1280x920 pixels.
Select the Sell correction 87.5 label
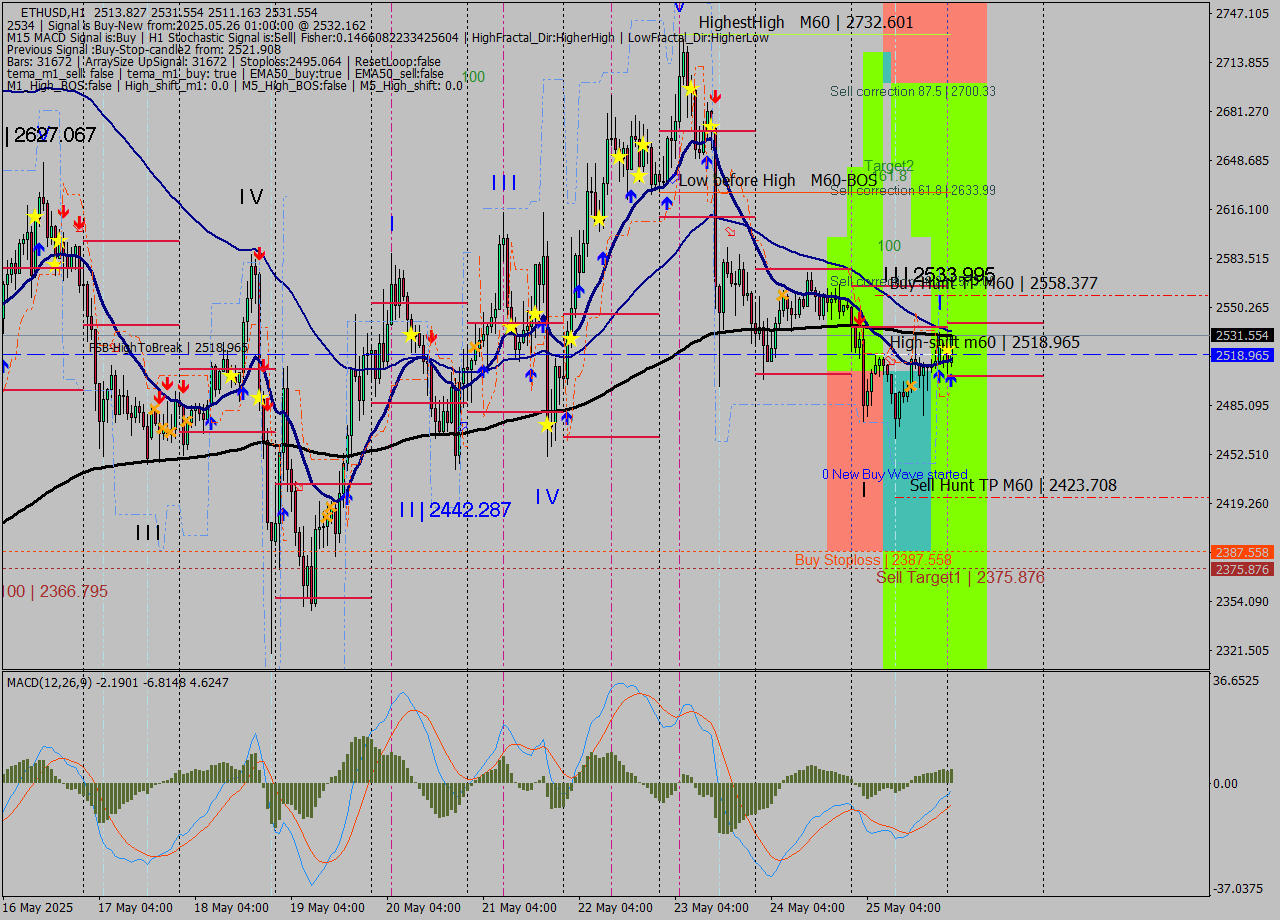pyautogui.click(x=912, y=91)
